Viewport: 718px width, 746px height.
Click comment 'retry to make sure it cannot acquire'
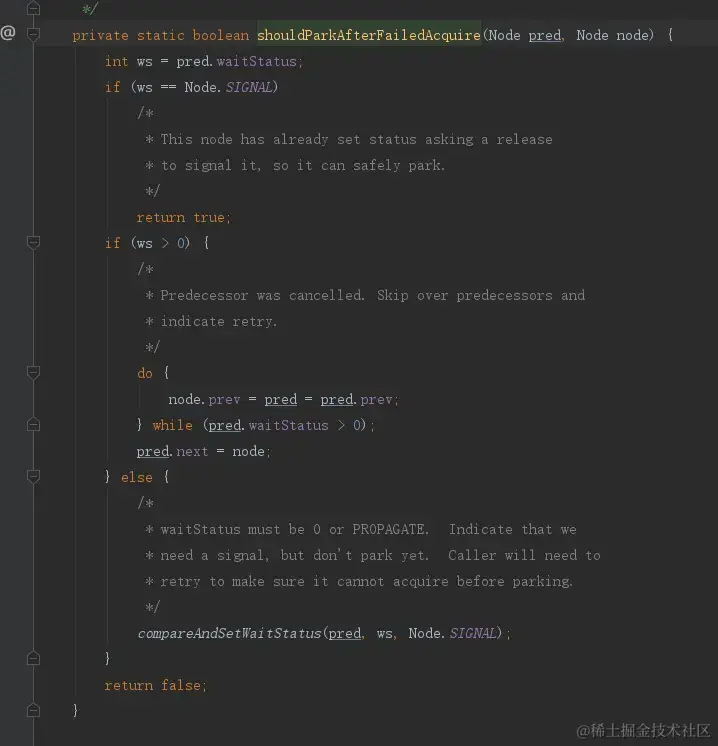(x=305, y=581)
